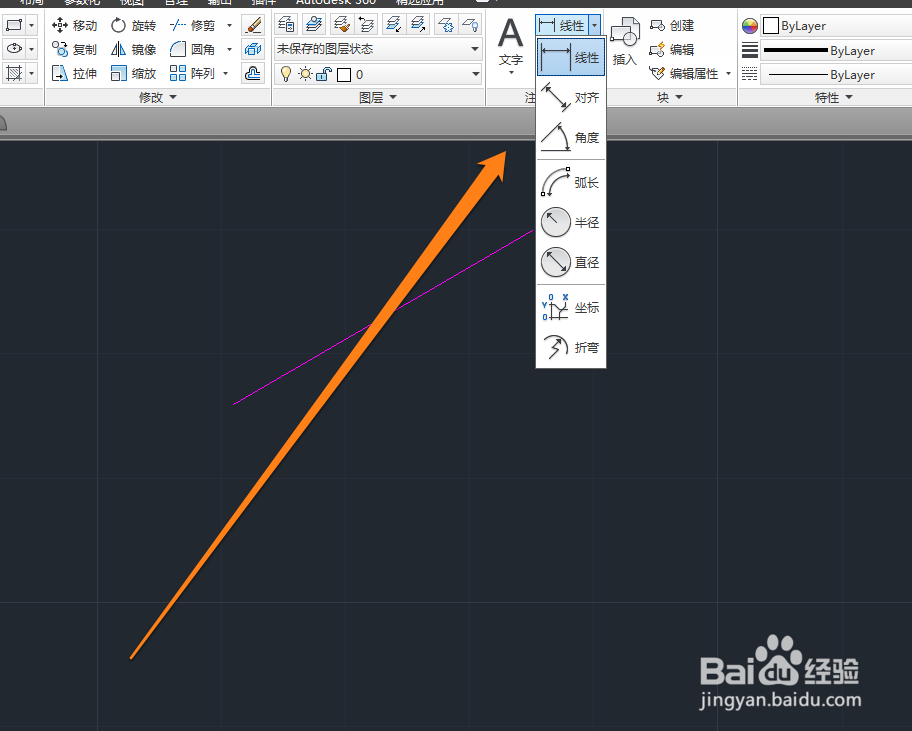Image resolution: width=912 pixels, height=731 pixels.
Task: Choose 坐标 ordinate dimension
Action: tap(571, 307)
